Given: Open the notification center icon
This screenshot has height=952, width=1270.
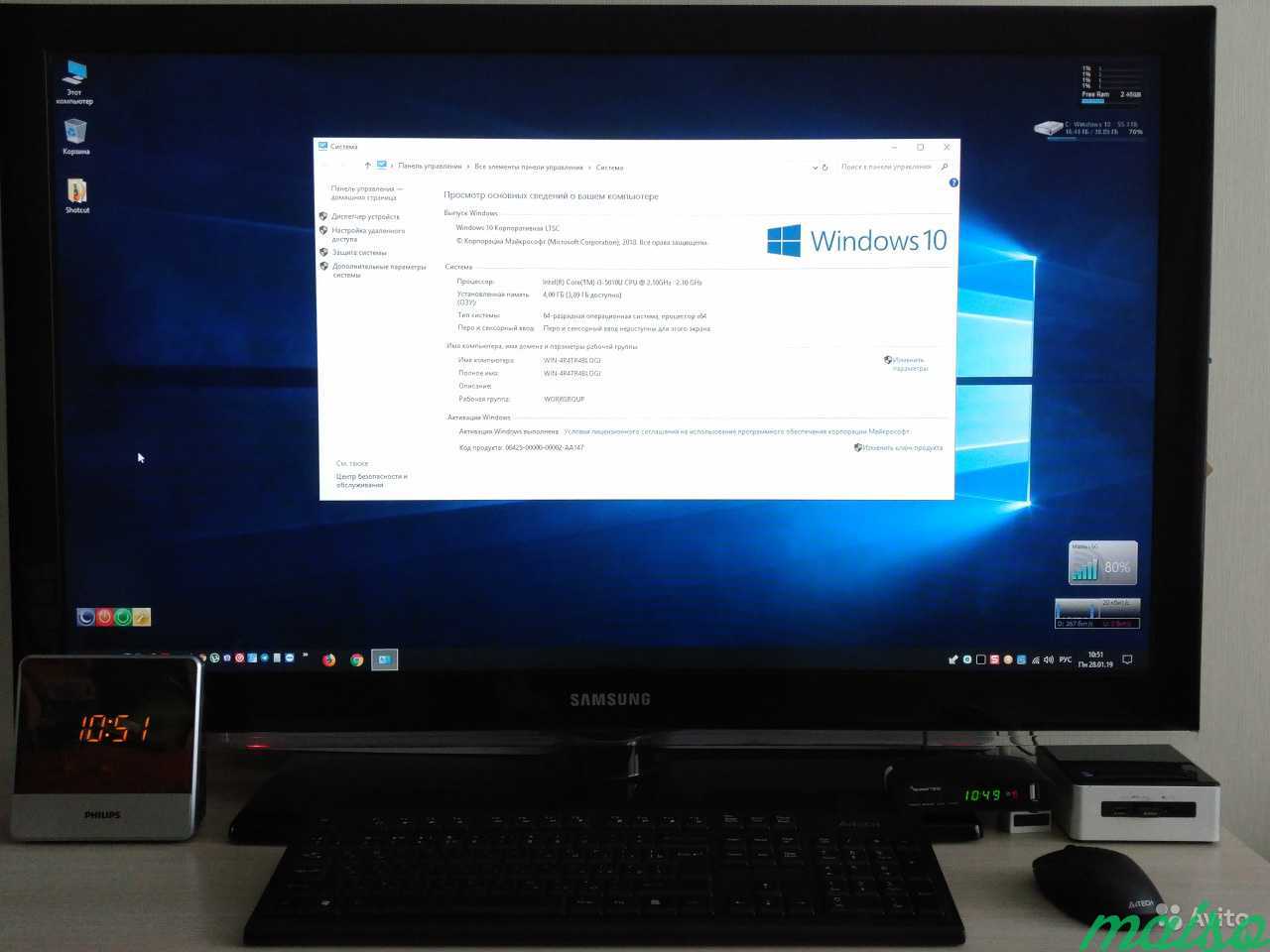Looking at the screenshot, I should pos(1127,659).
